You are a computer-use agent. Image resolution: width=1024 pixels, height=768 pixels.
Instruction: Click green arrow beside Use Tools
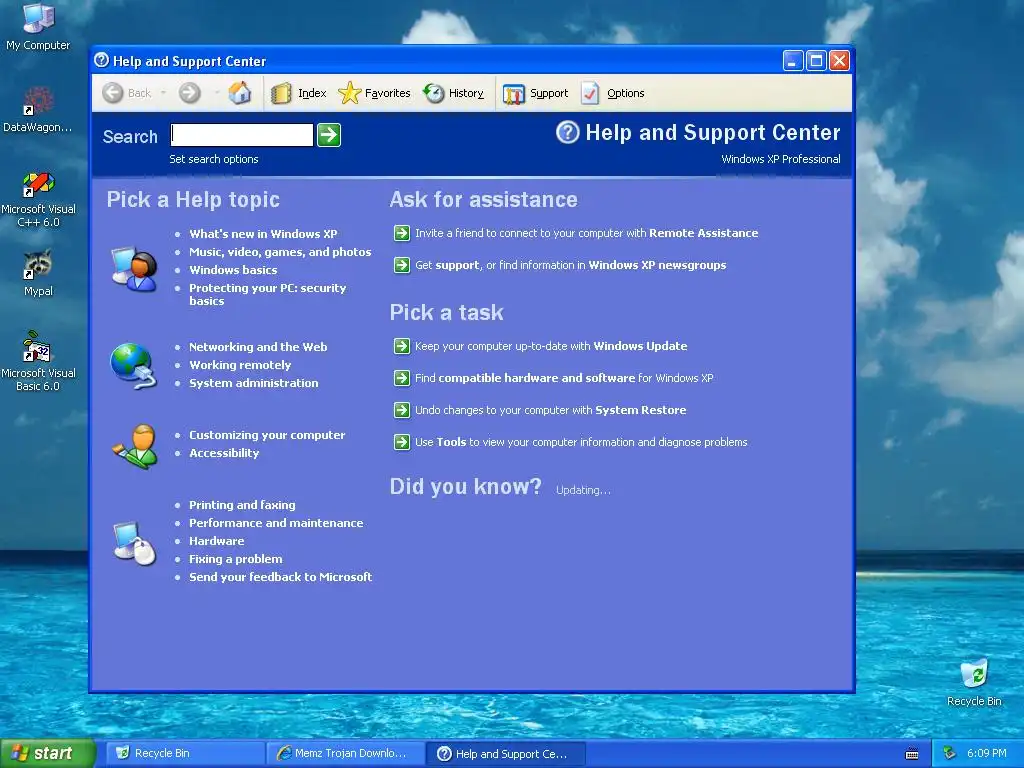[x=402, y=442]
